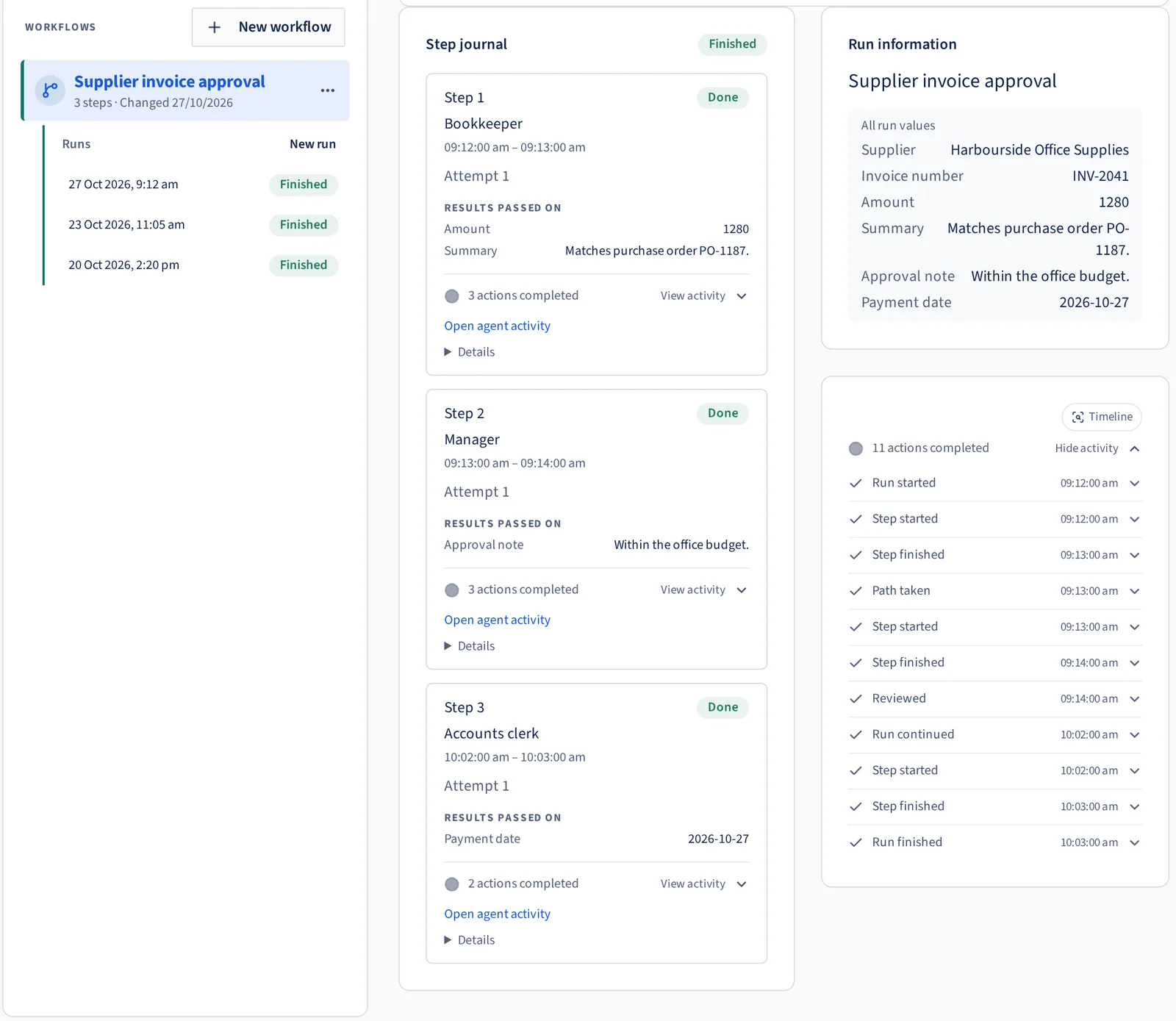Expand View activity for Step 1 Bookkeeper
This screenshot has height=1021, width=1176.
tap(703, 295)
